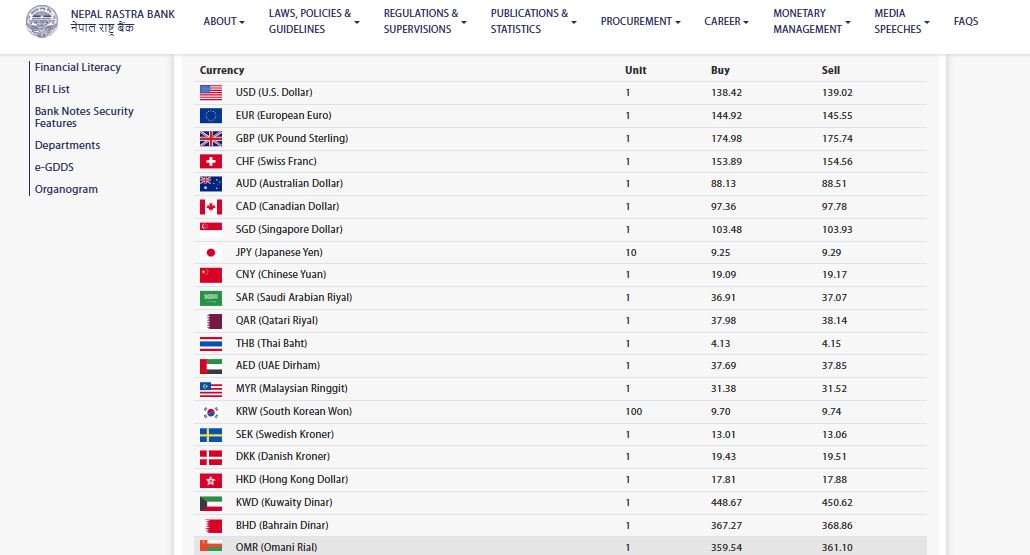Click the Buy column header
Viewport: 1030px width, 555px height.
point(720,70)
